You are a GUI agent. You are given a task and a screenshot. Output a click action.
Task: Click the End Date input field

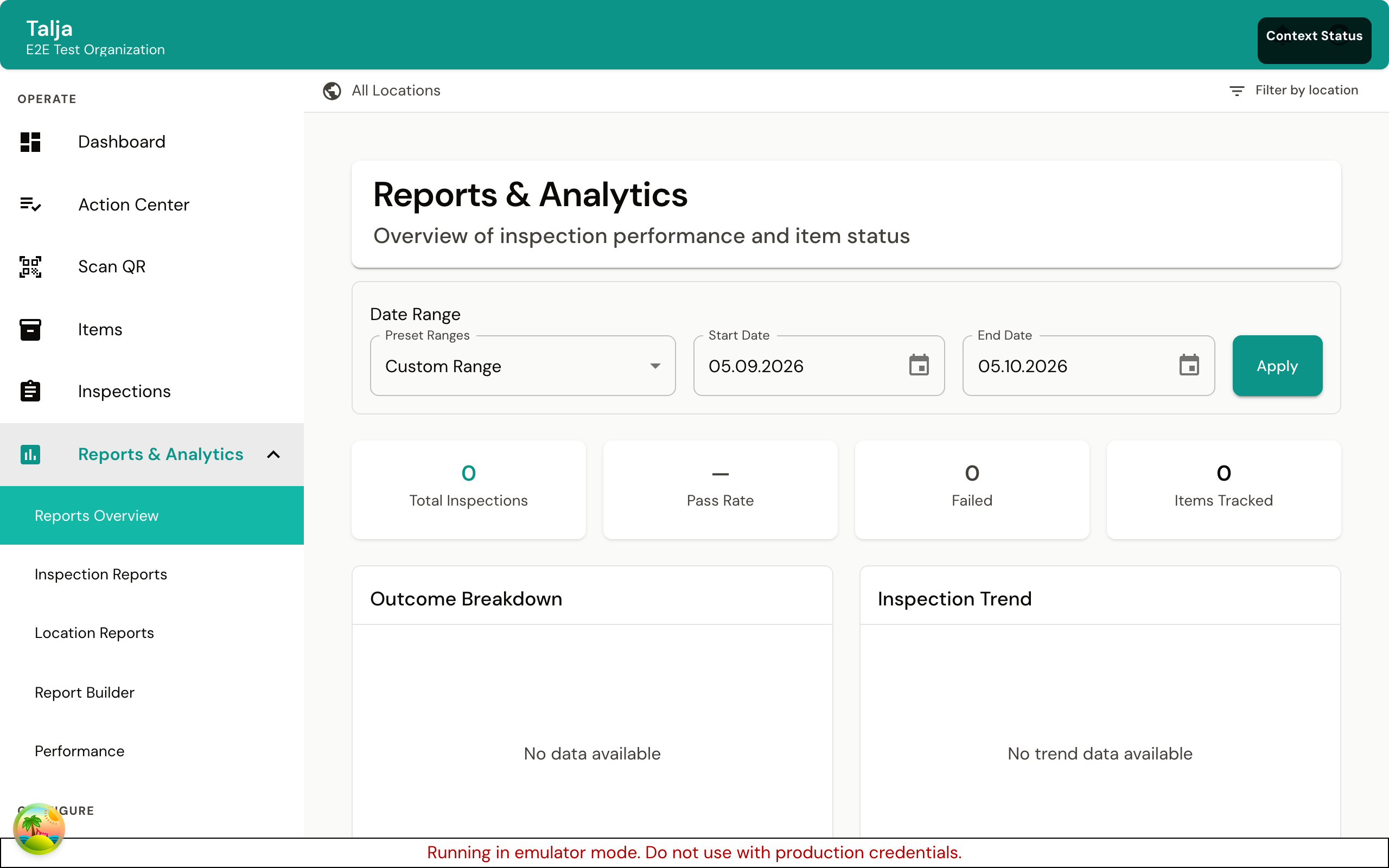point(1088,366)
